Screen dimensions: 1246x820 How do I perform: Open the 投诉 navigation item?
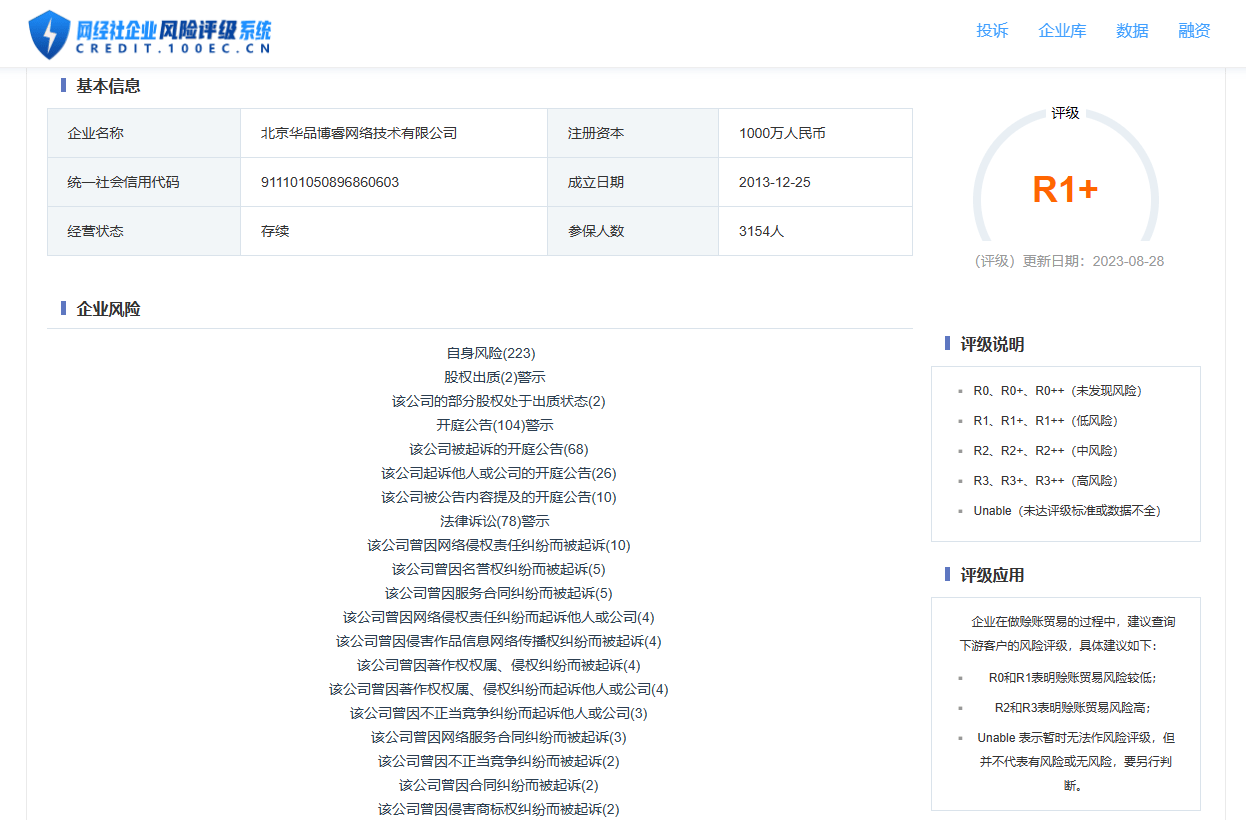point(991,31)
